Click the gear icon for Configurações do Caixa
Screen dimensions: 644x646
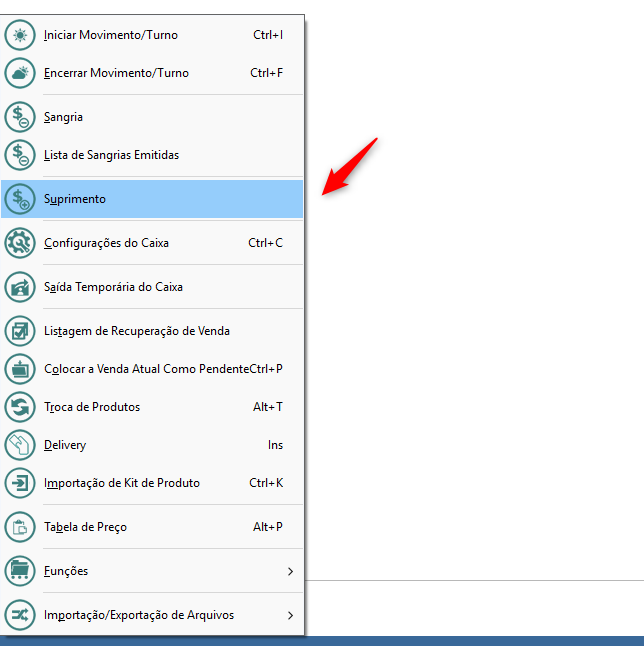(x=20, y=243)
